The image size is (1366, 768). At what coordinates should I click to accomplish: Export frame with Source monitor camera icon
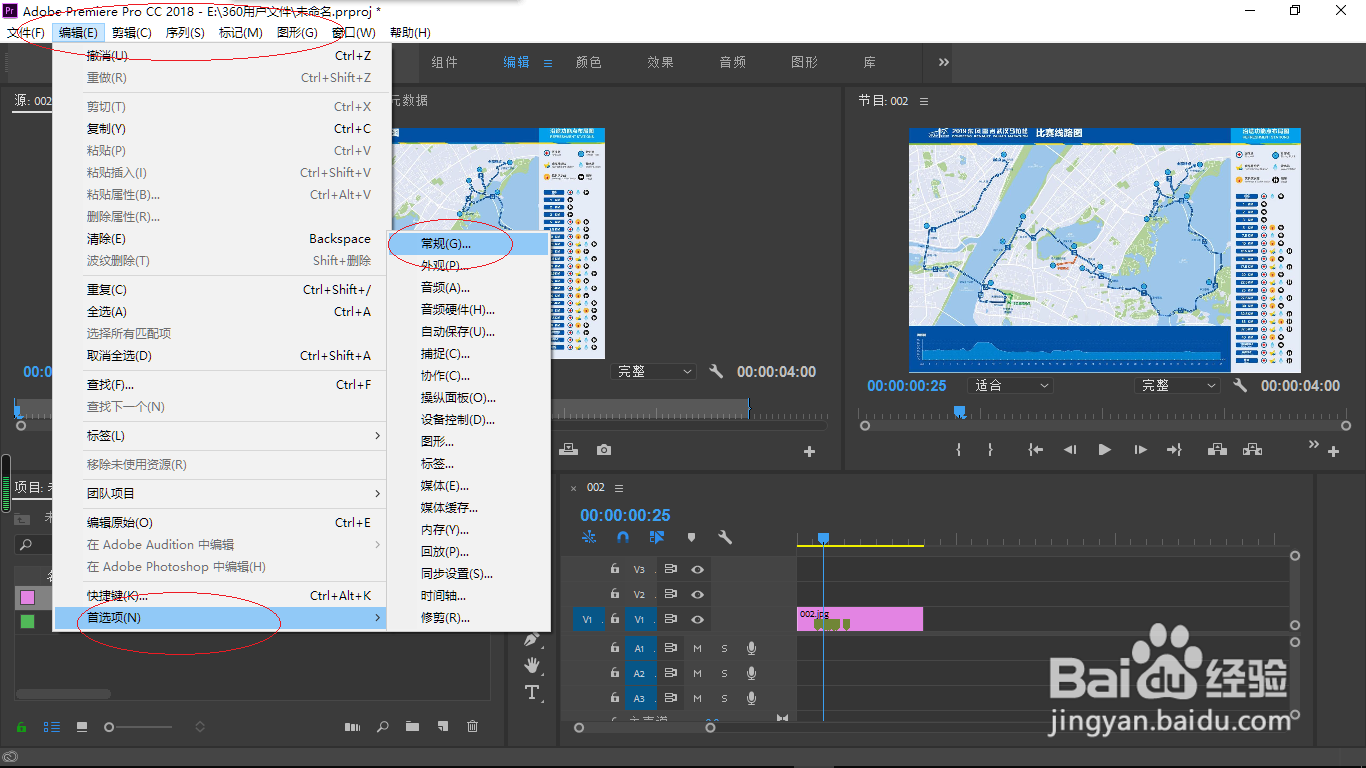click(x=604, y=450)
